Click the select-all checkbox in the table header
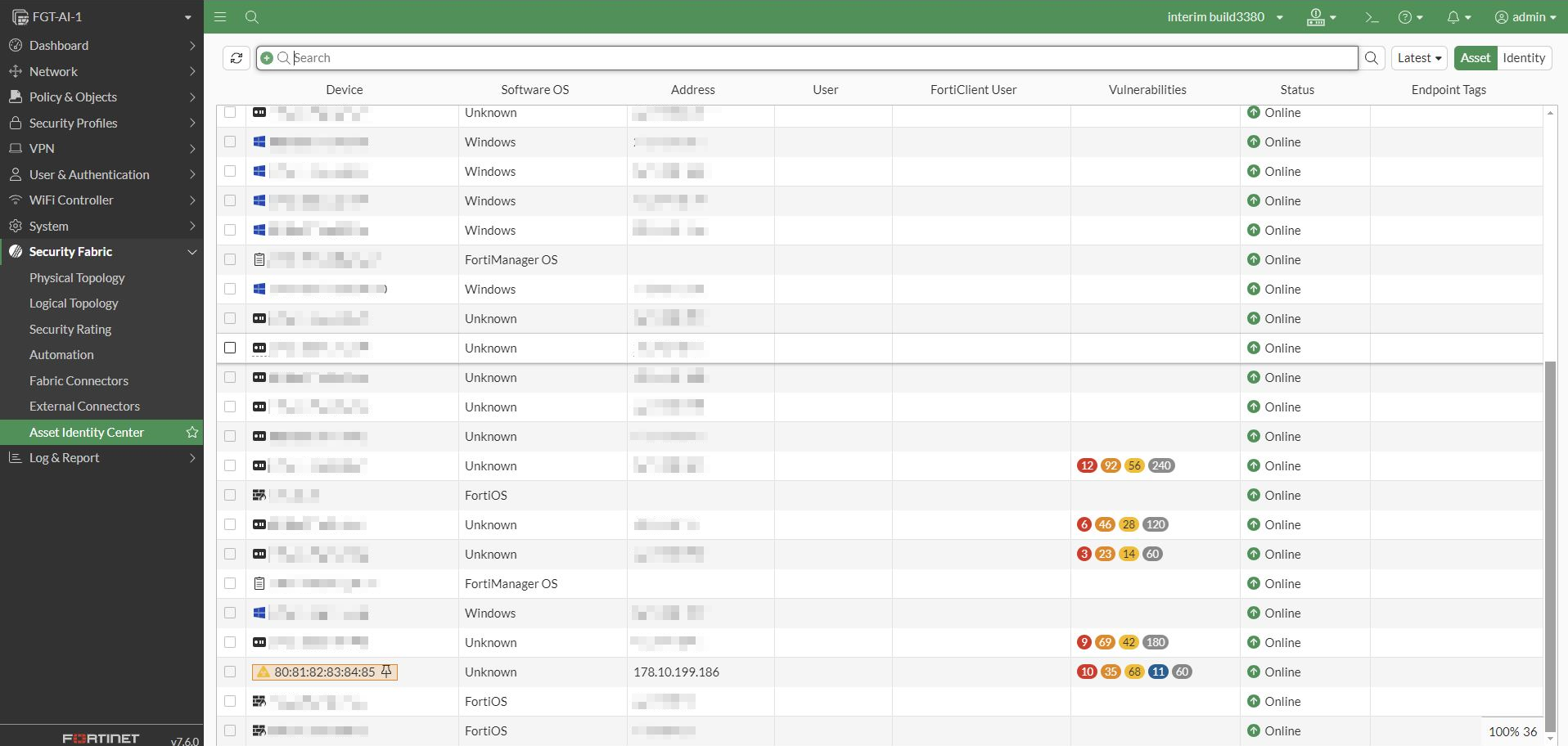 pyautogui.click(x=230, y=90)
